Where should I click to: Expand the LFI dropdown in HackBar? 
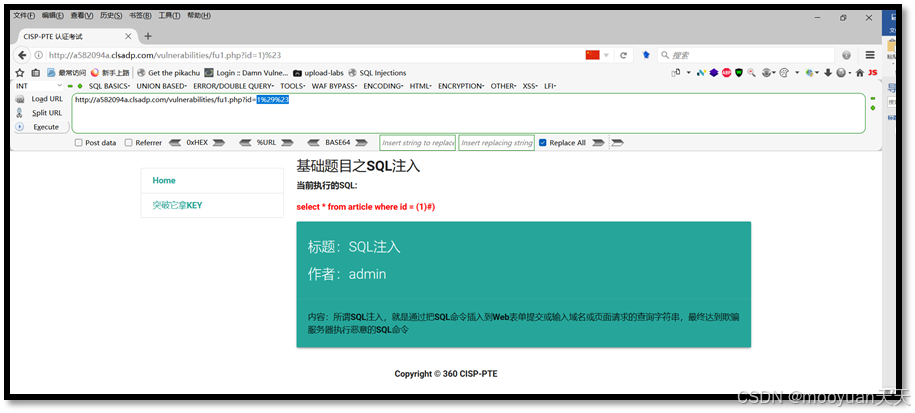click(550, 86)
